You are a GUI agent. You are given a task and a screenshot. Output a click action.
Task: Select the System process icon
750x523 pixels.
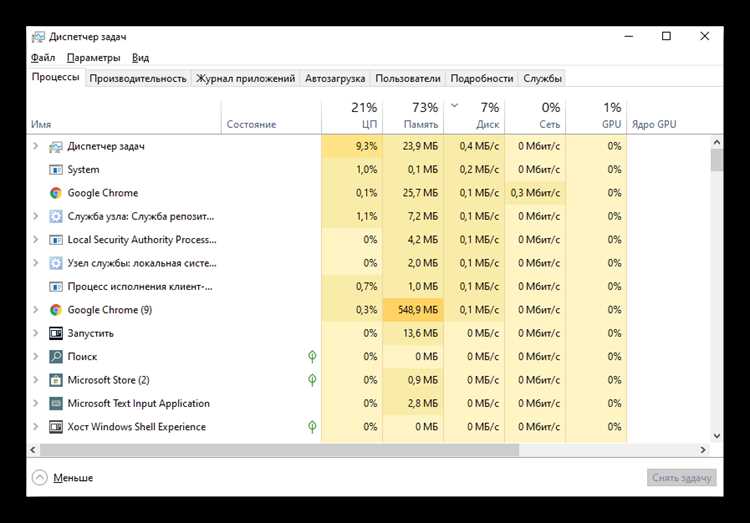(55, 170)
